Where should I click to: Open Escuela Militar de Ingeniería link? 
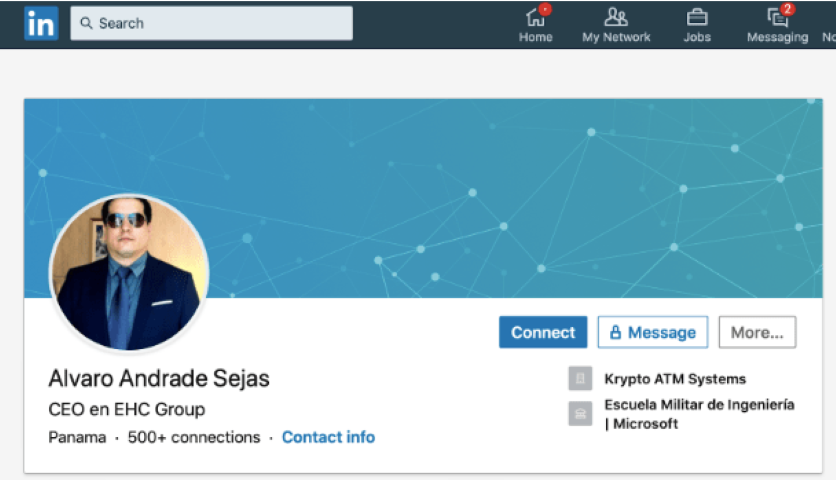pos(699,414)
